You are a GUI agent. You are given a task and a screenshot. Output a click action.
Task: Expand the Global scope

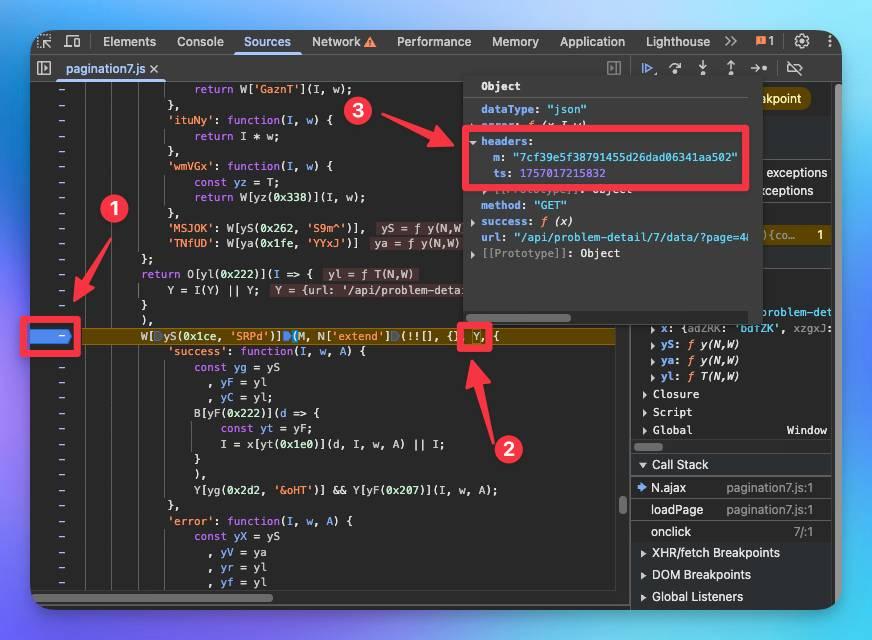point(645,430)
